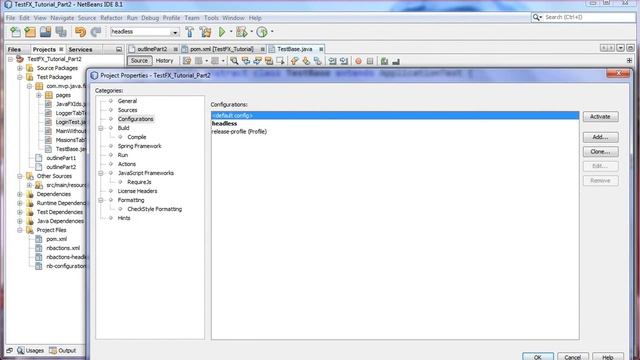Select the Spring Framework category
This screenshot has width=640, height=360.
pos(139,146)
